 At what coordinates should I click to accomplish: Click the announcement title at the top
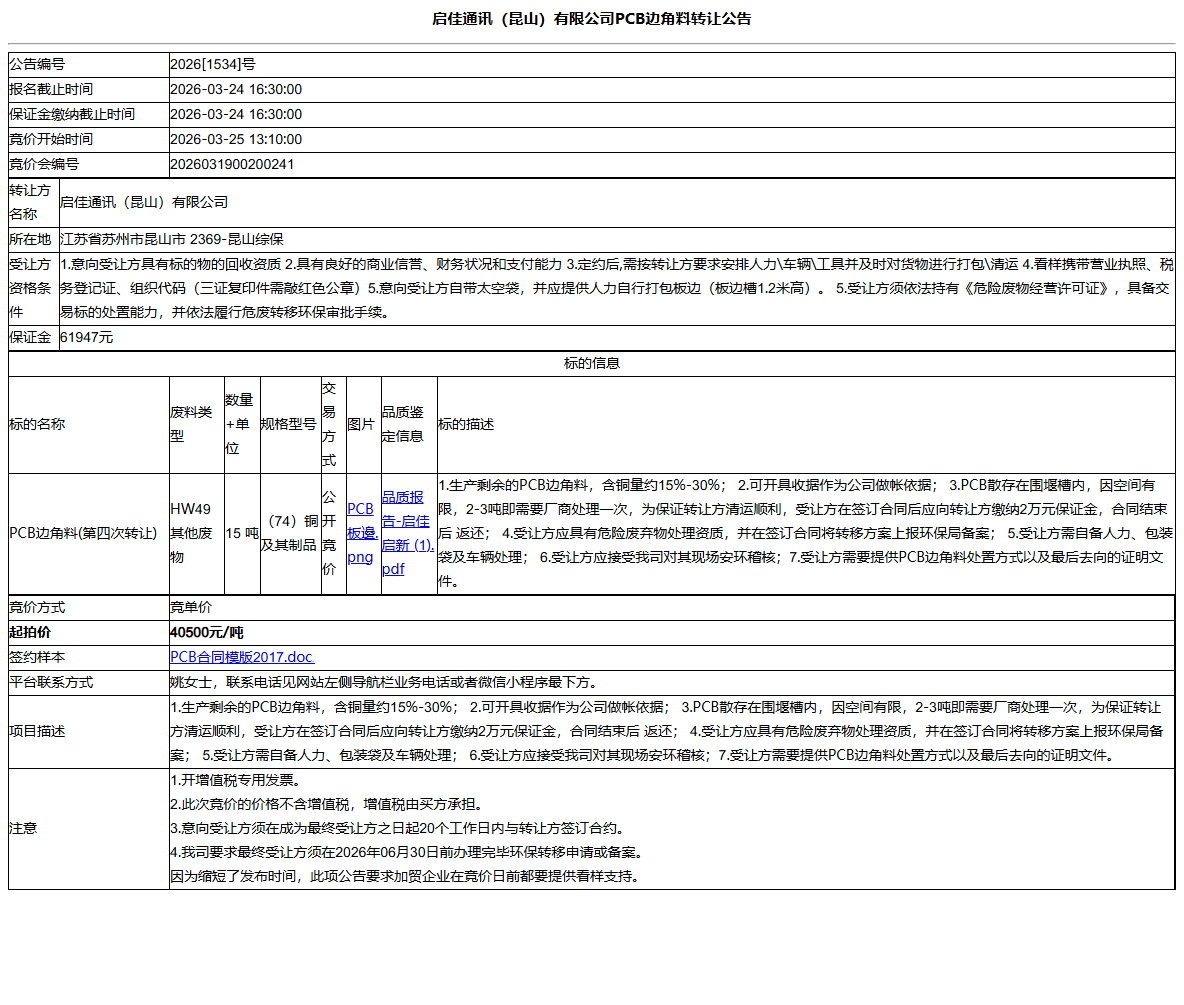tap(592, 17)
